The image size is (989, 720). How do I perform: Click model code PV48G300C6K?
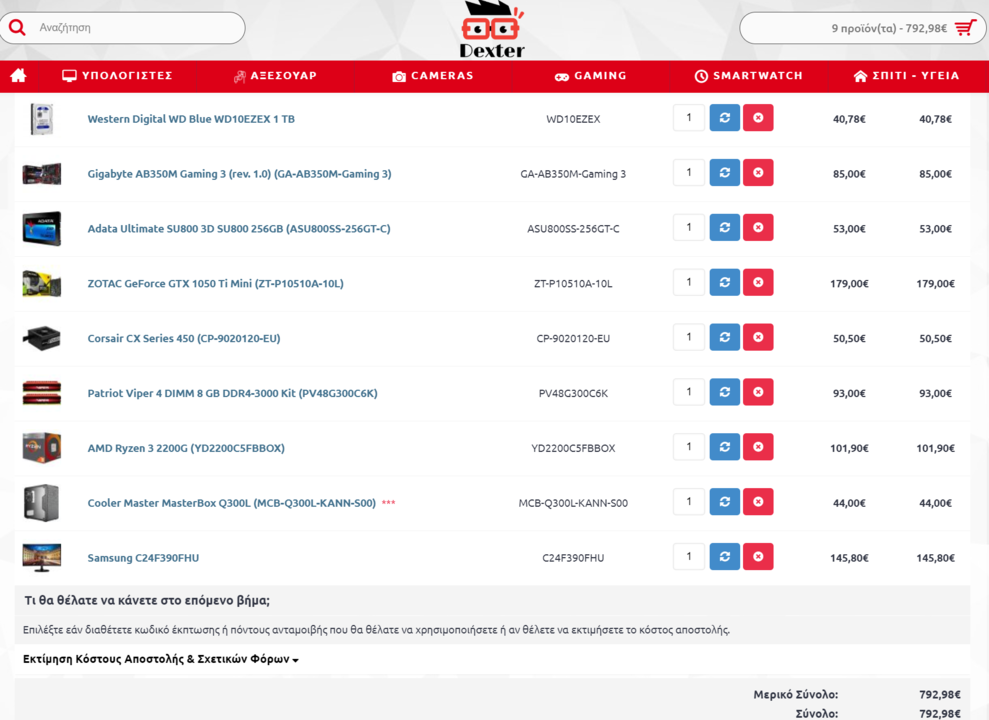click(x=573, y=393)
